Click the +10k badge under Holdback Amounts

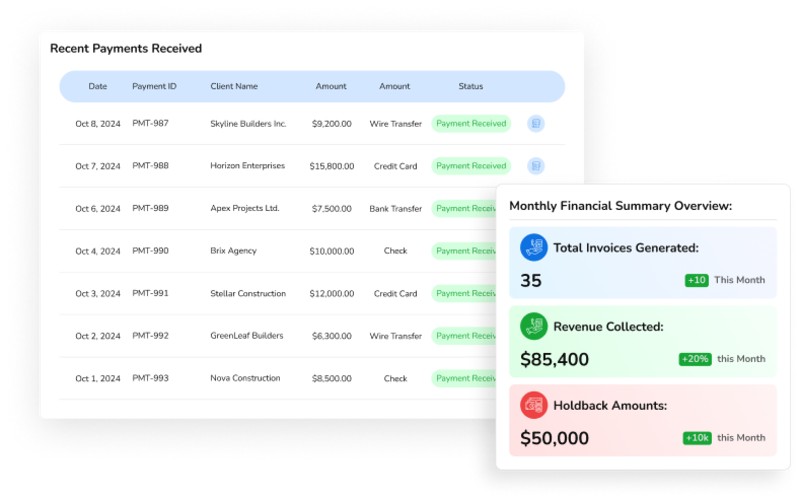click(697, 438)
